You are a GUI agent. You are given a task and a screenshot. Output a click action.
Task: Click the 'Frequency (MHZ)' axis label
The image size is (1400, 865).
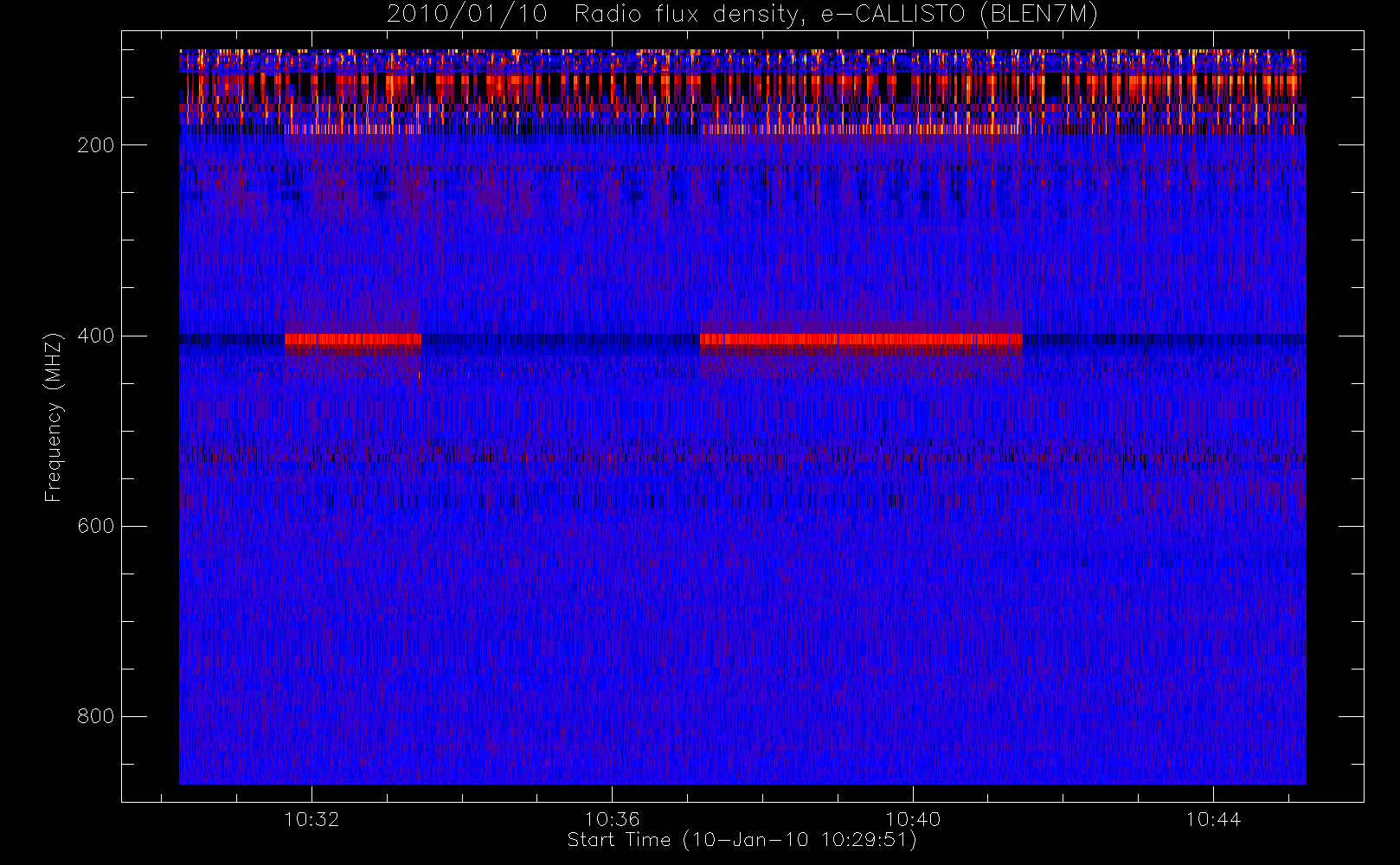tap(54, 417)
